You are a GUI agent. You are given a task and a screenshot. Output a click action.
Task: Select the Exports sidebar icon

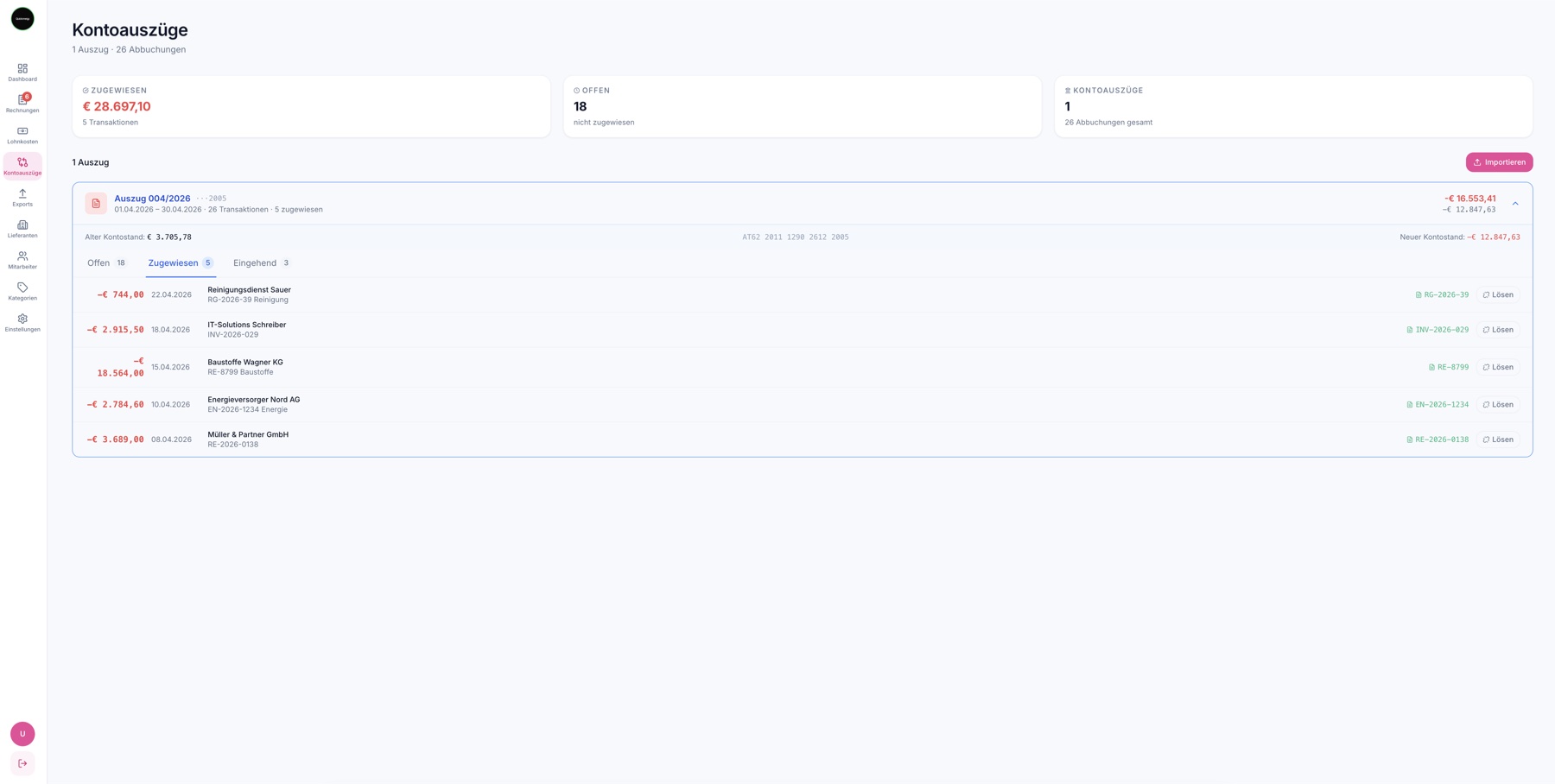click(x=22, y=198)
